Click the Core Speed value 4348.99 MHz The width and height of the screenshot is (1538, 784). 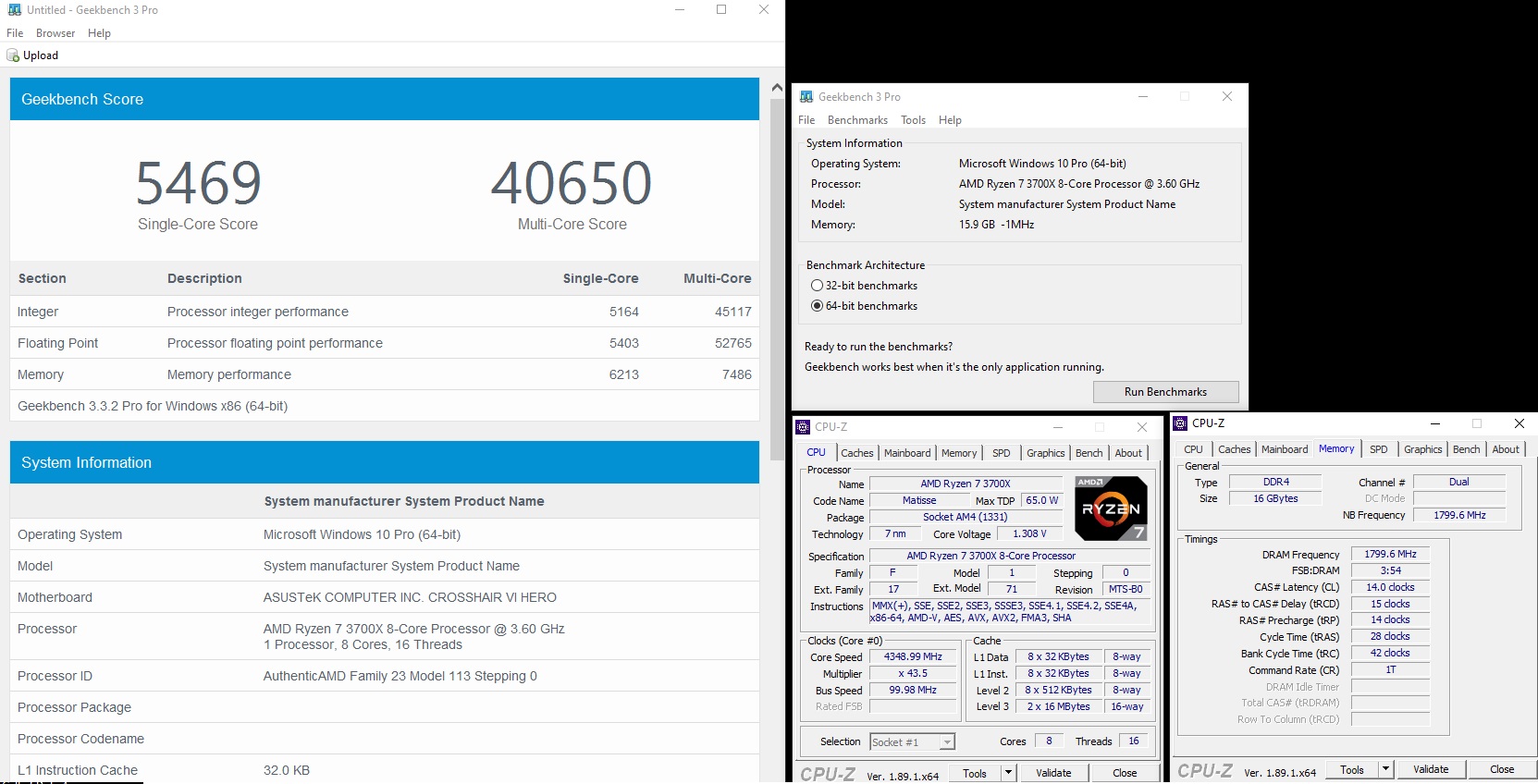point(913,657)
